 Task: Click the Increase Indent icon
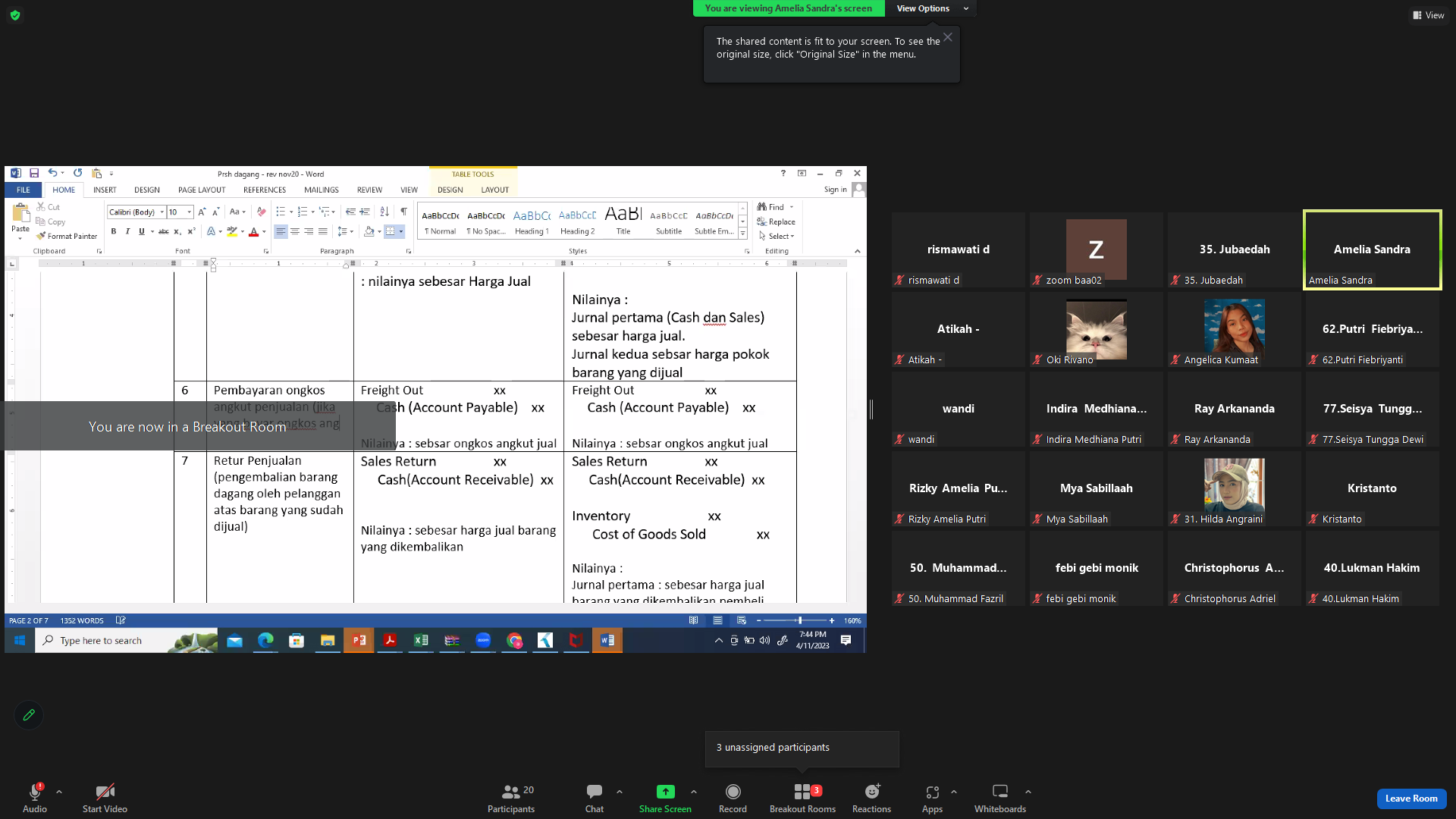pos(365,212)
